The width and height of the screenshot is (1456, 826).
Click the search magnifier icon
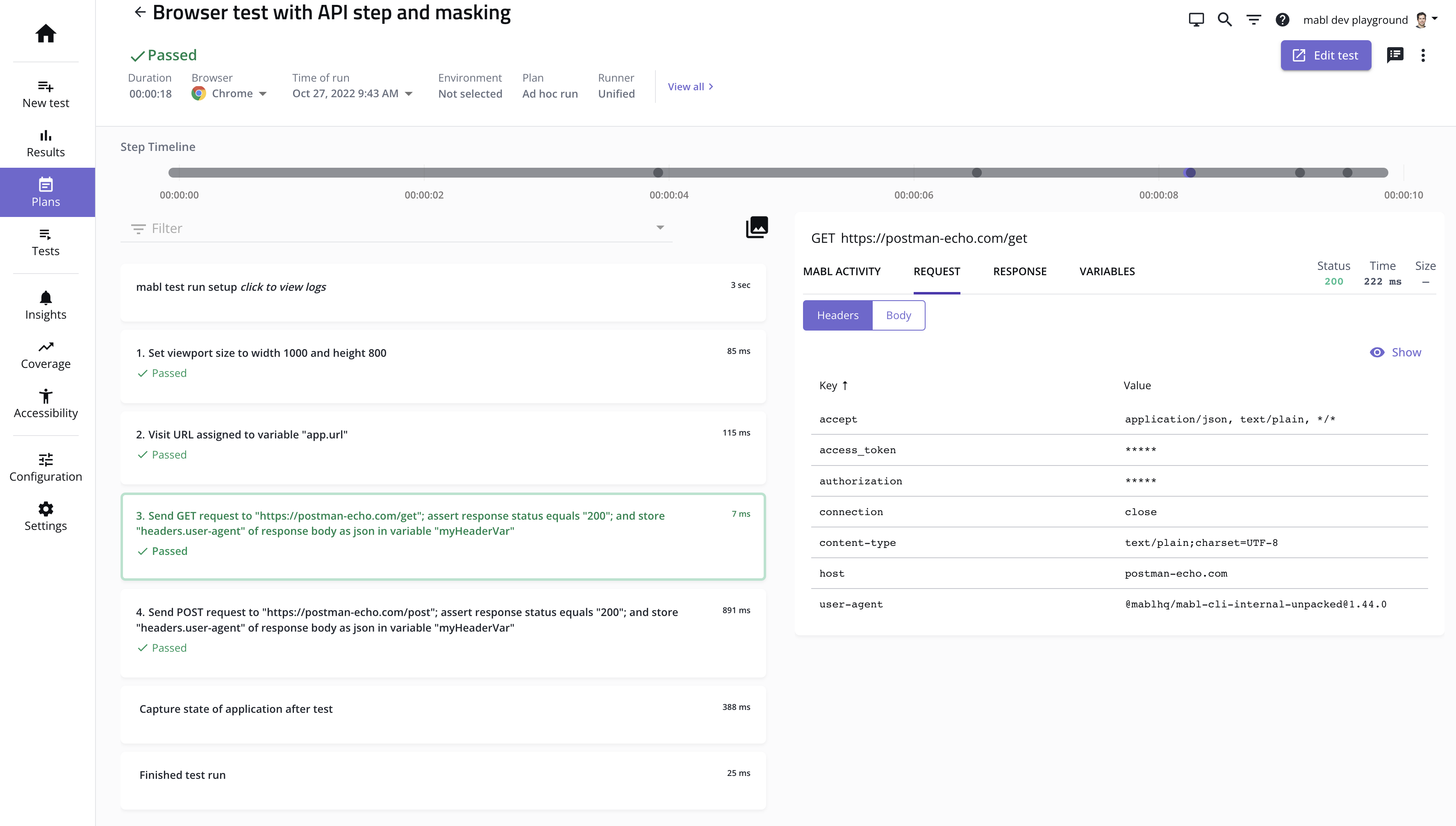click(1225, 20)
